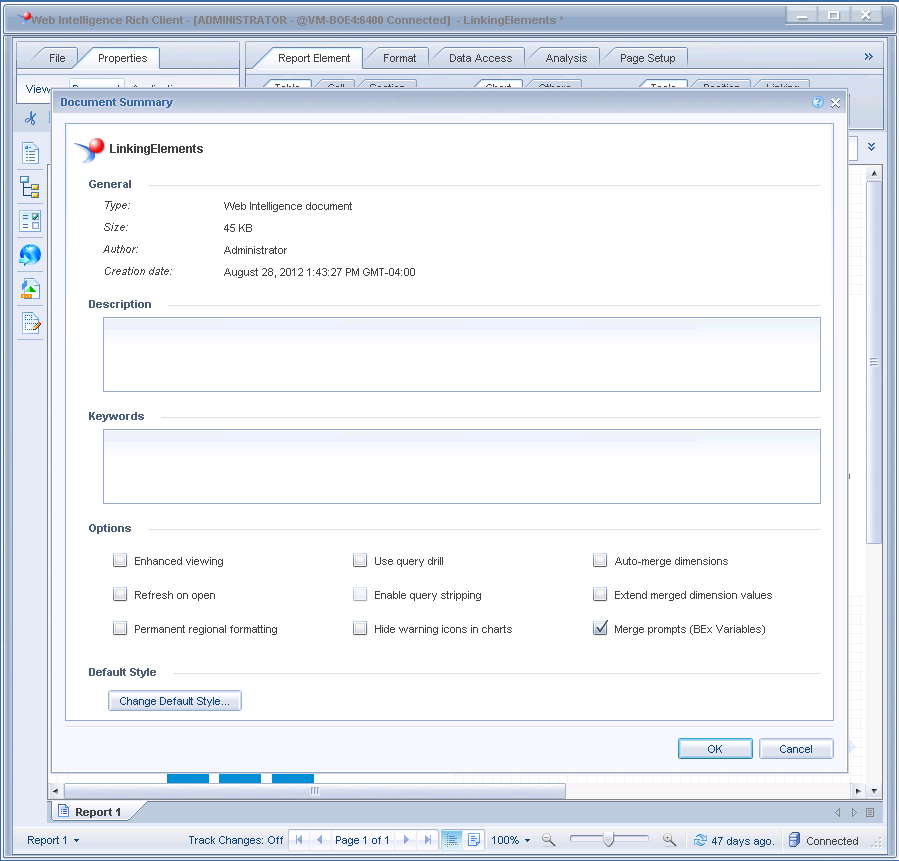This screenshot has width=899, height=861.
Task: Expand the toolbar double-chevron below ribbon
Action: coord(871,147)
